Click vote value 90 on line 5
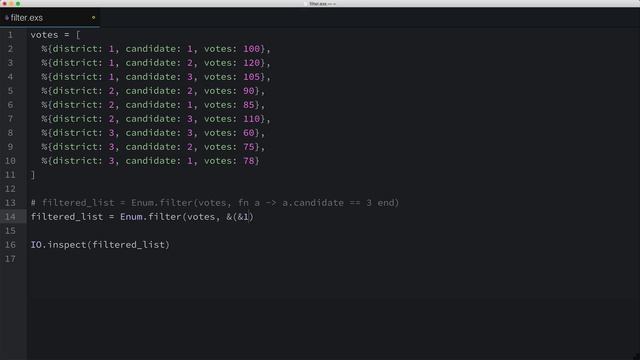Screen dimensions: 640x360 point(249,91)
